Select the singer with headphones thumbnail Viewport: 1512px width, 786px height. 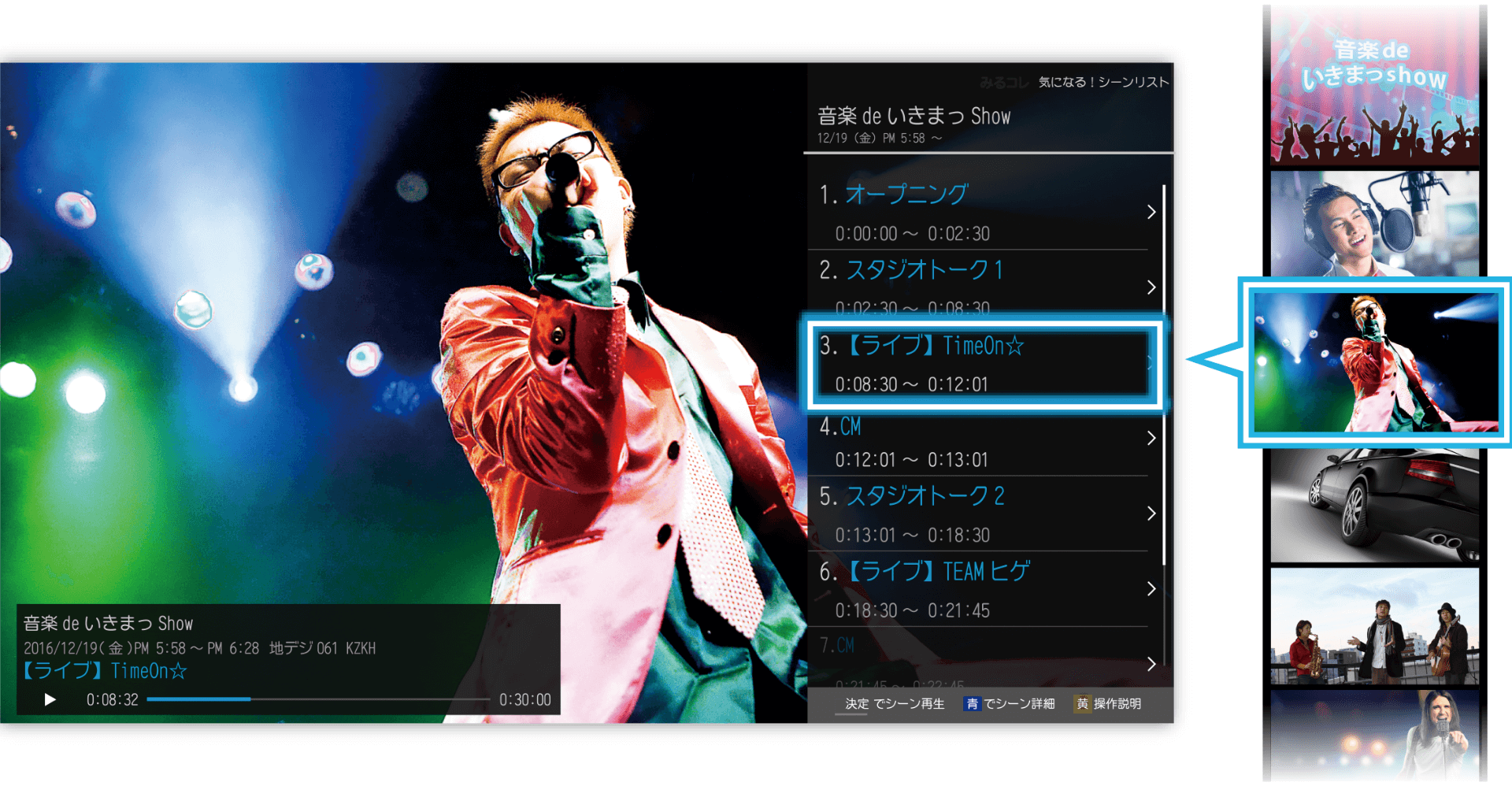pyautogui.click(x=1374, y=224)
